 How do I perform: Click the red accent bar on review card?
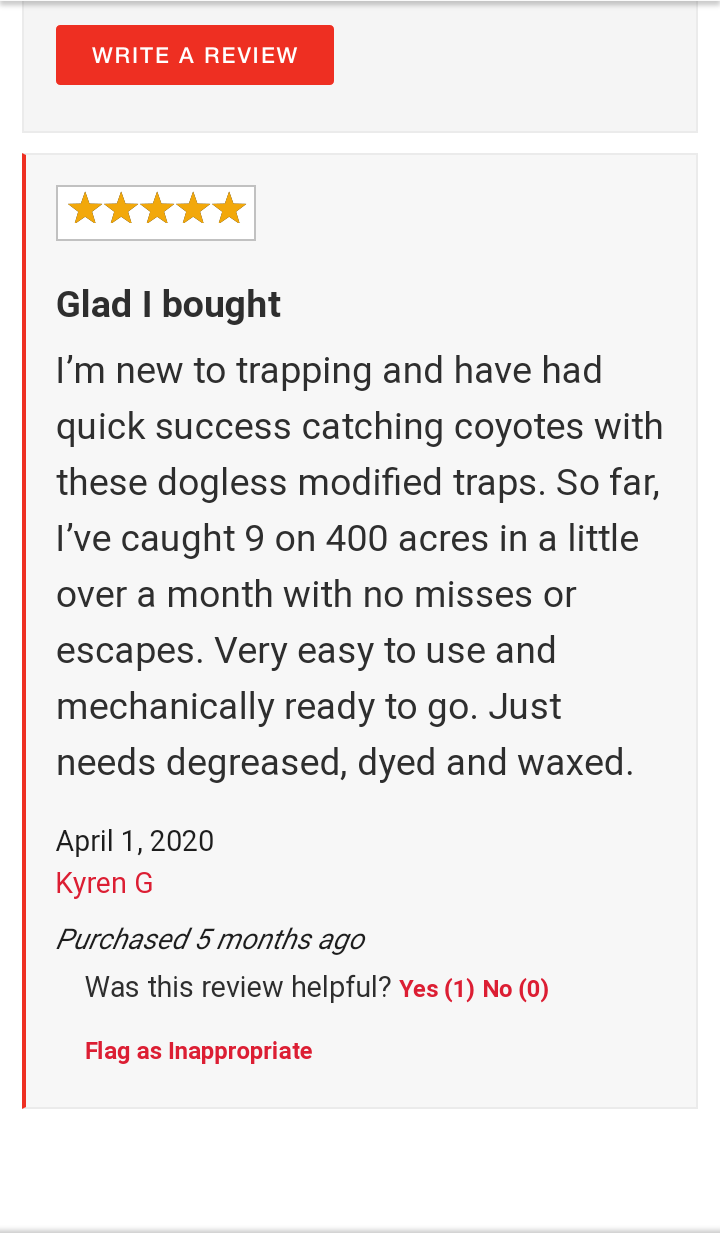[24, 631]
